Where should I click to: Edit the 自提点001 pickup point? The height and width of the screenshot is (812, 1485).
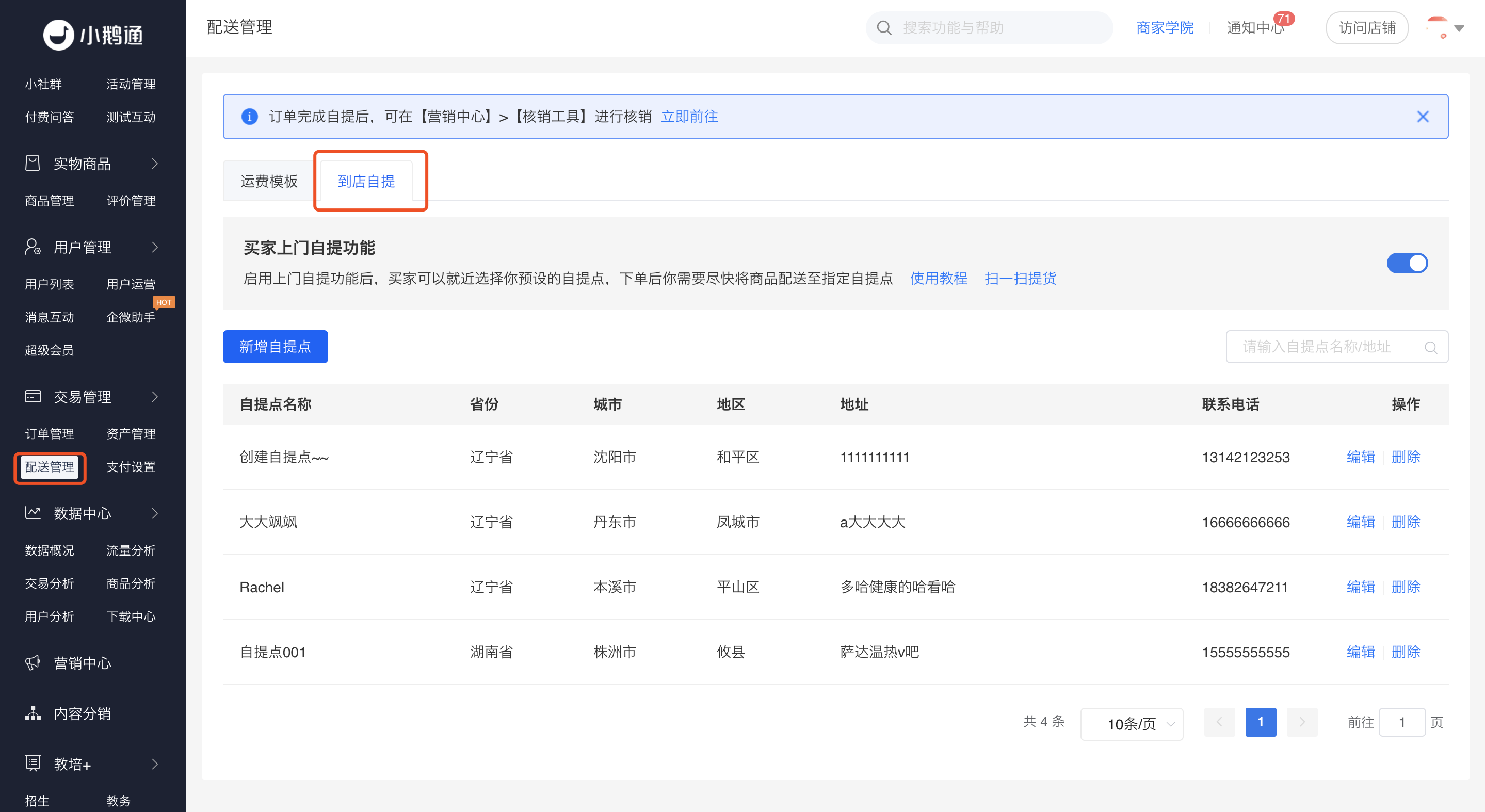[x=1361, y=653]
